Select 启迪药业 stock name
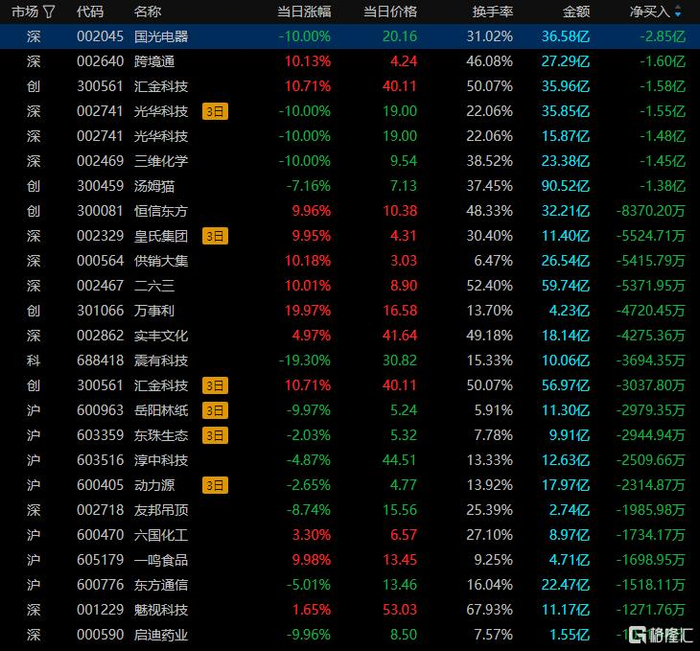700x651 pixels. (x=161, y=635)
